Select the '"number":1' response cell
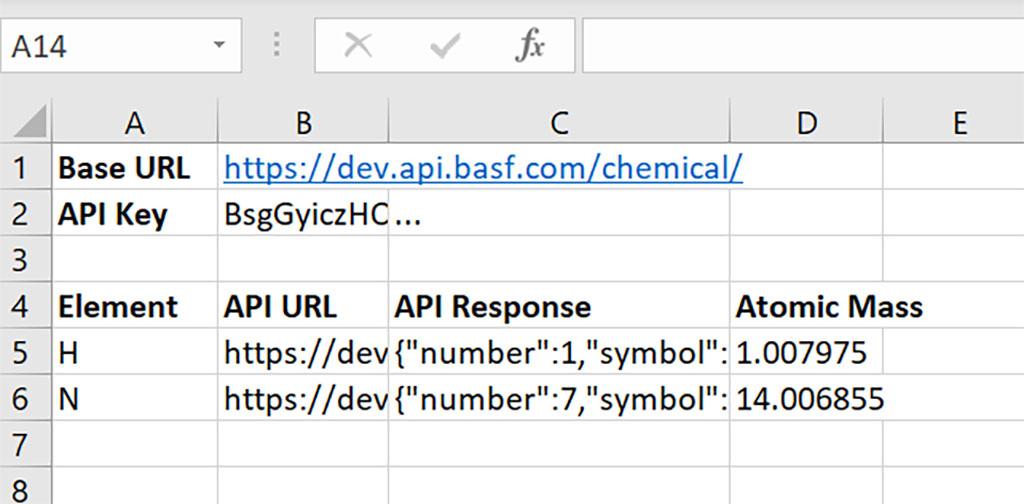The width and height of the screenshot is (1024, 504). coord(559,351)
